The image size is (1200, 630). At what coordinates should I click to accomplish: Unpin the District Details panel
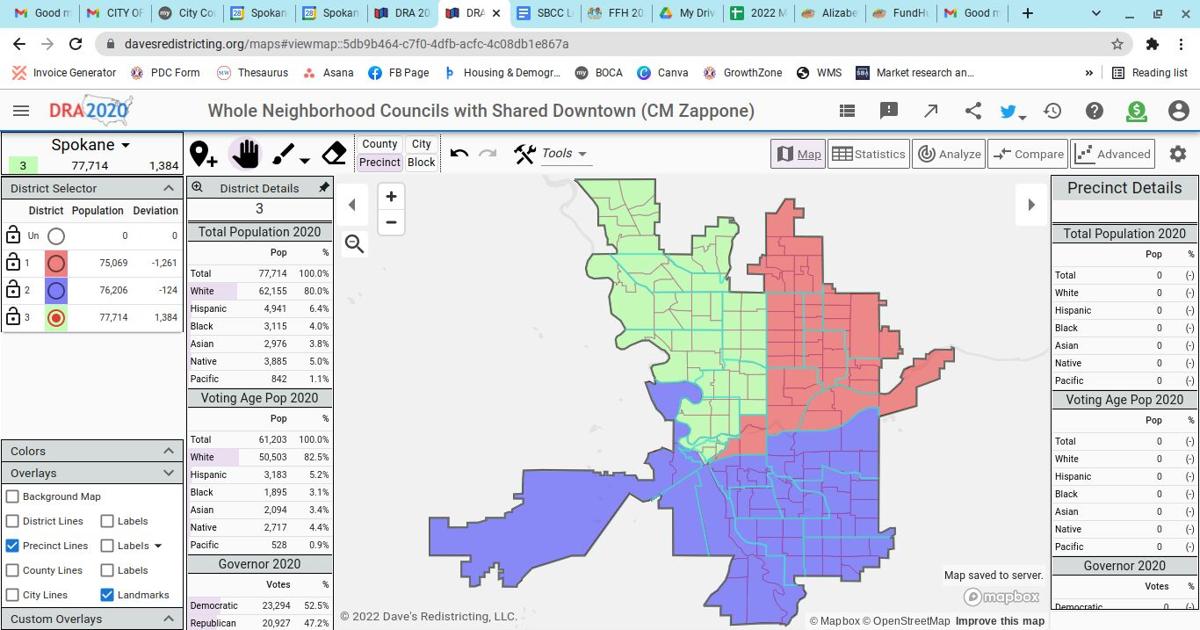323,187
